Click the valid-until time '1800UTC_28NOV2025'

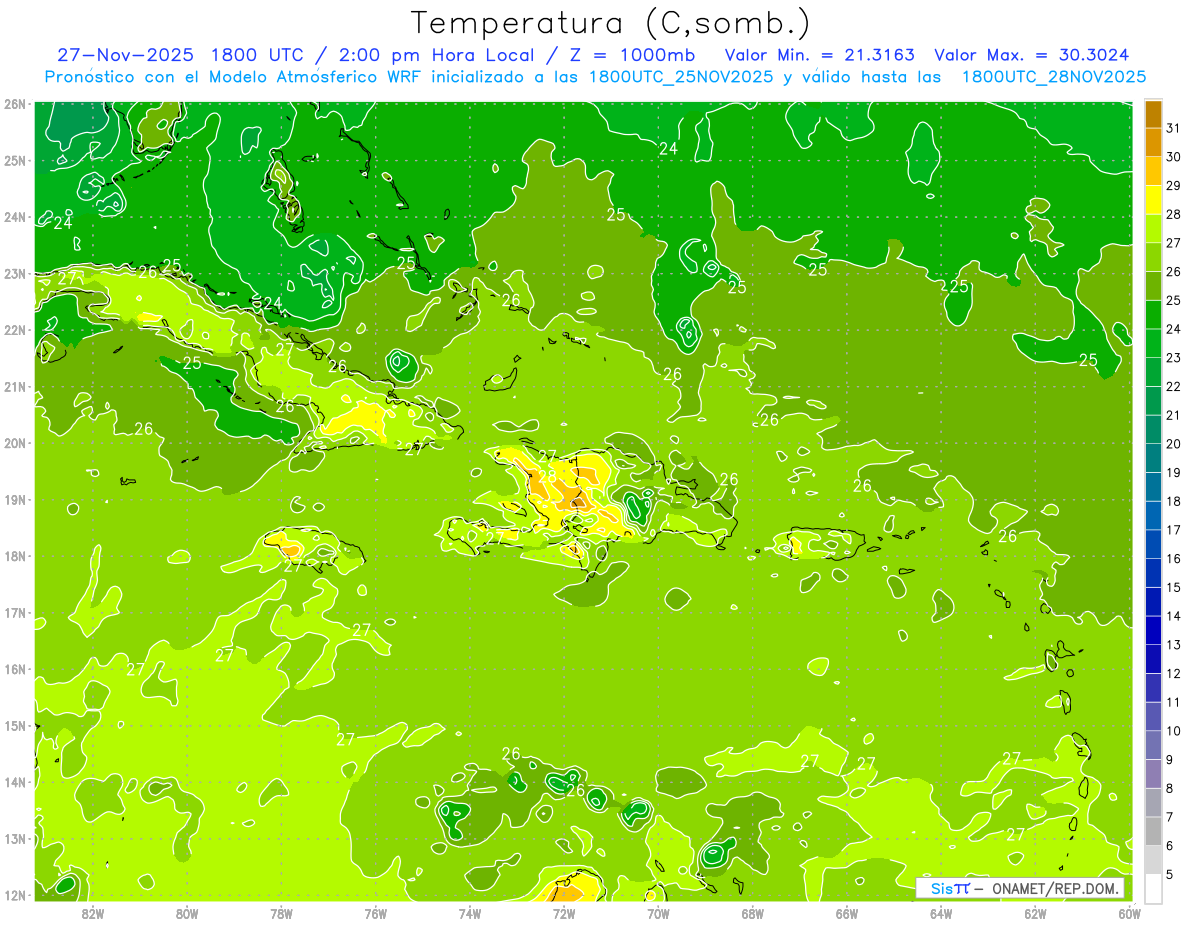click(x=1053, y=77)
